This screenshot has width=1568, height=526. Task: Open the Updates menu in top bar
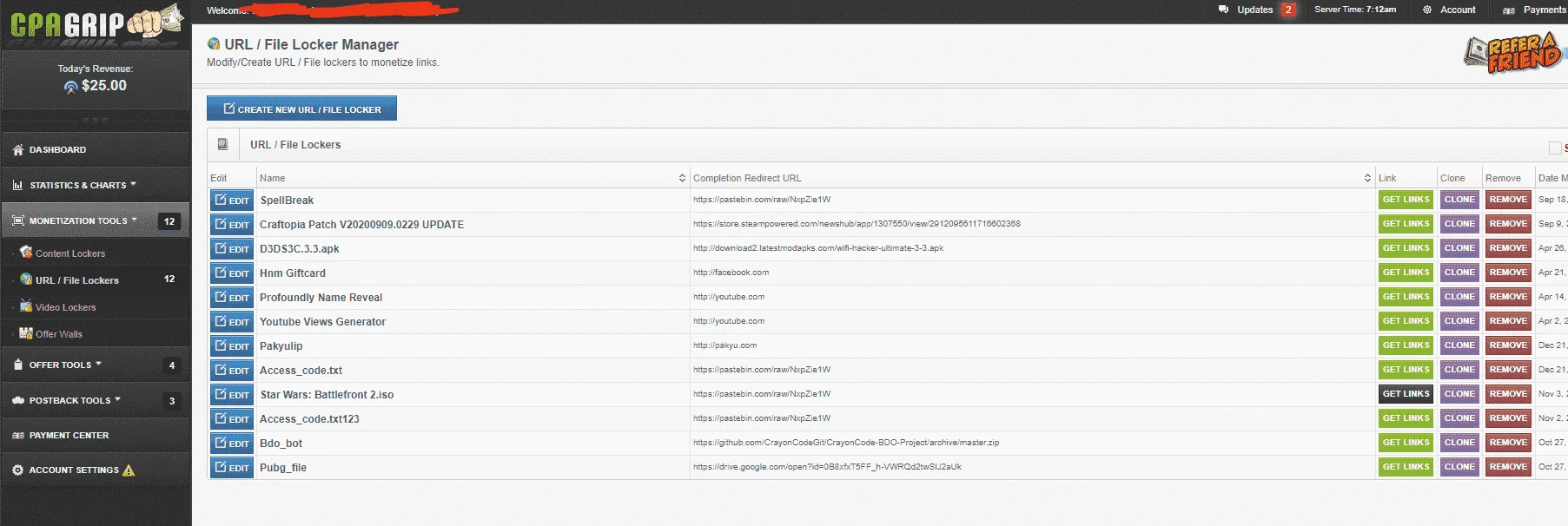pos(1256,10)
